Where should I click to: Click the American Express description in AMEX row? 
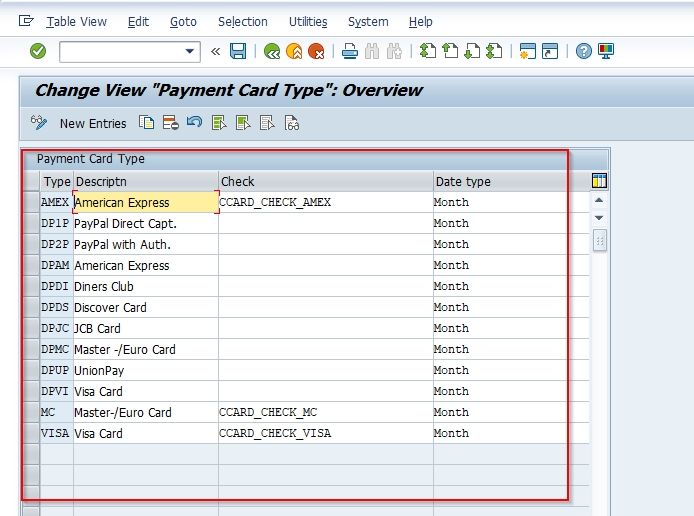[x=146, y=202]
